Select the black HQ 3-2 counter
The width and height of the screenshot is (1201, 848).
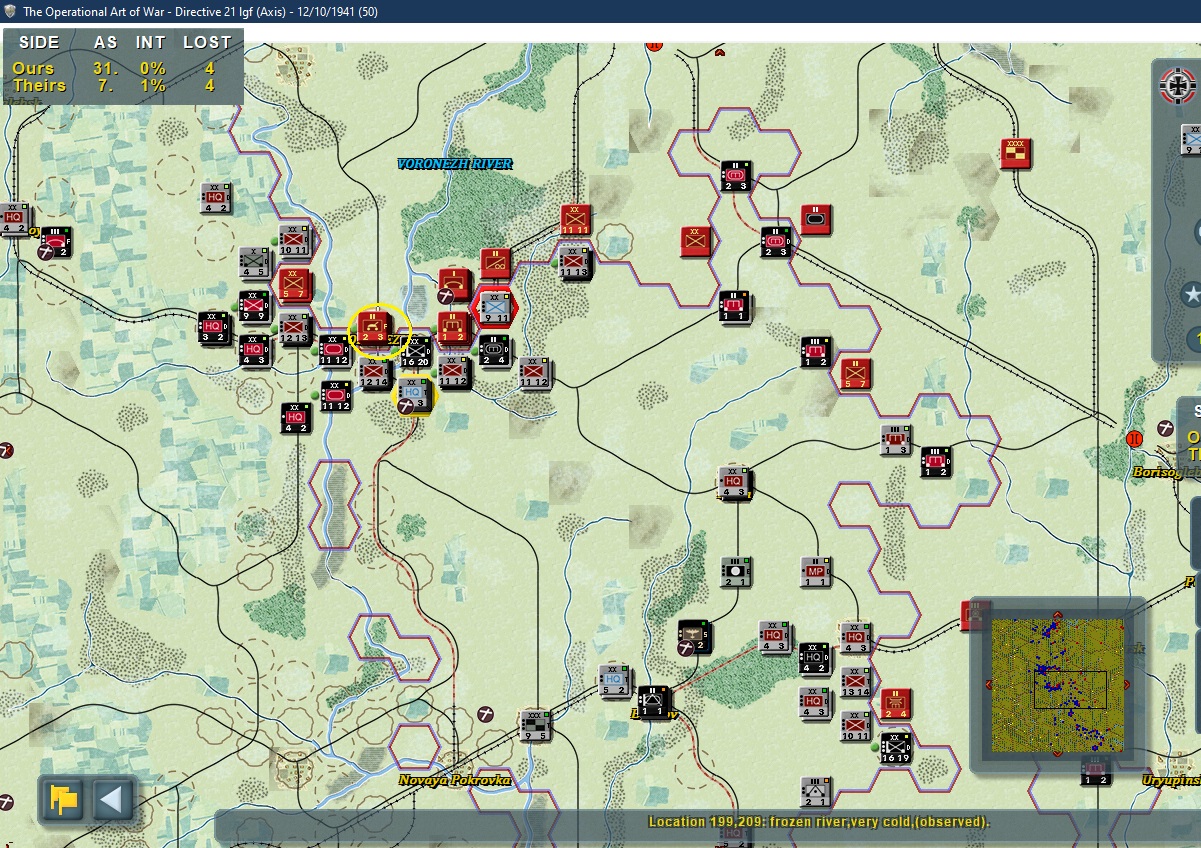tap(214, 326)
